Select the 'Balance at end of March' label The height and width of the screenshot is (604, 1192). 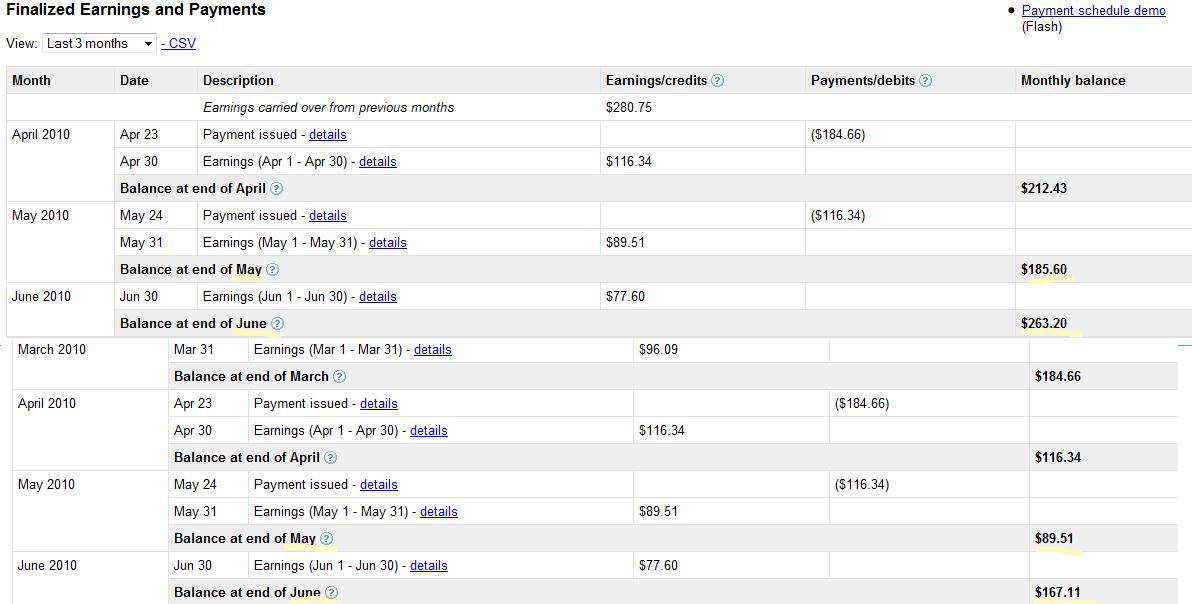pyautogui.click(x=251, y=377)
